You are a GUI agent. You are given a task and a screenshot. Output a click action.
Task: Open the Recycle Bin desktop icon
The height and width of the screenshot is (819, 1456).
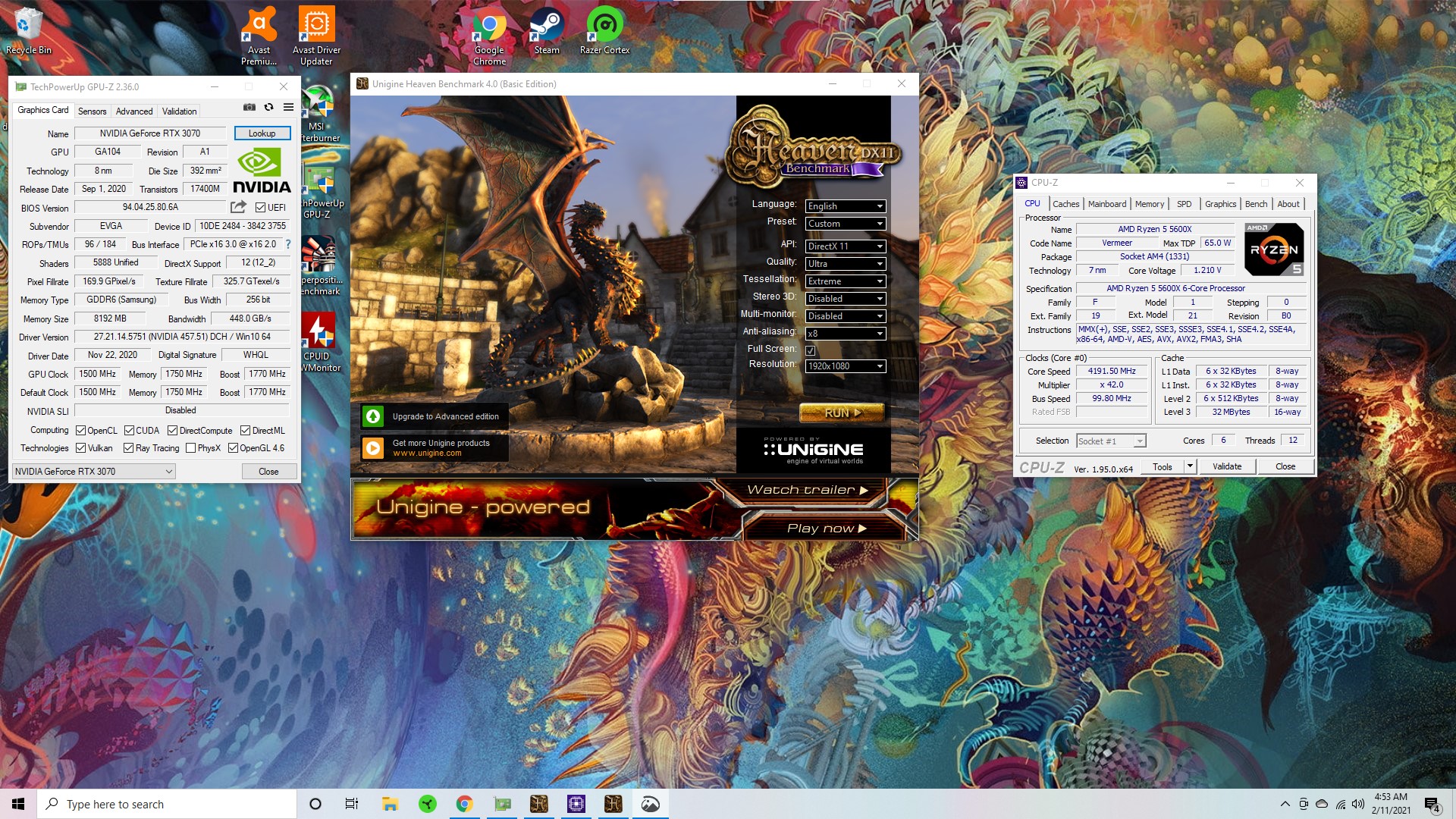tap(28, 30)
